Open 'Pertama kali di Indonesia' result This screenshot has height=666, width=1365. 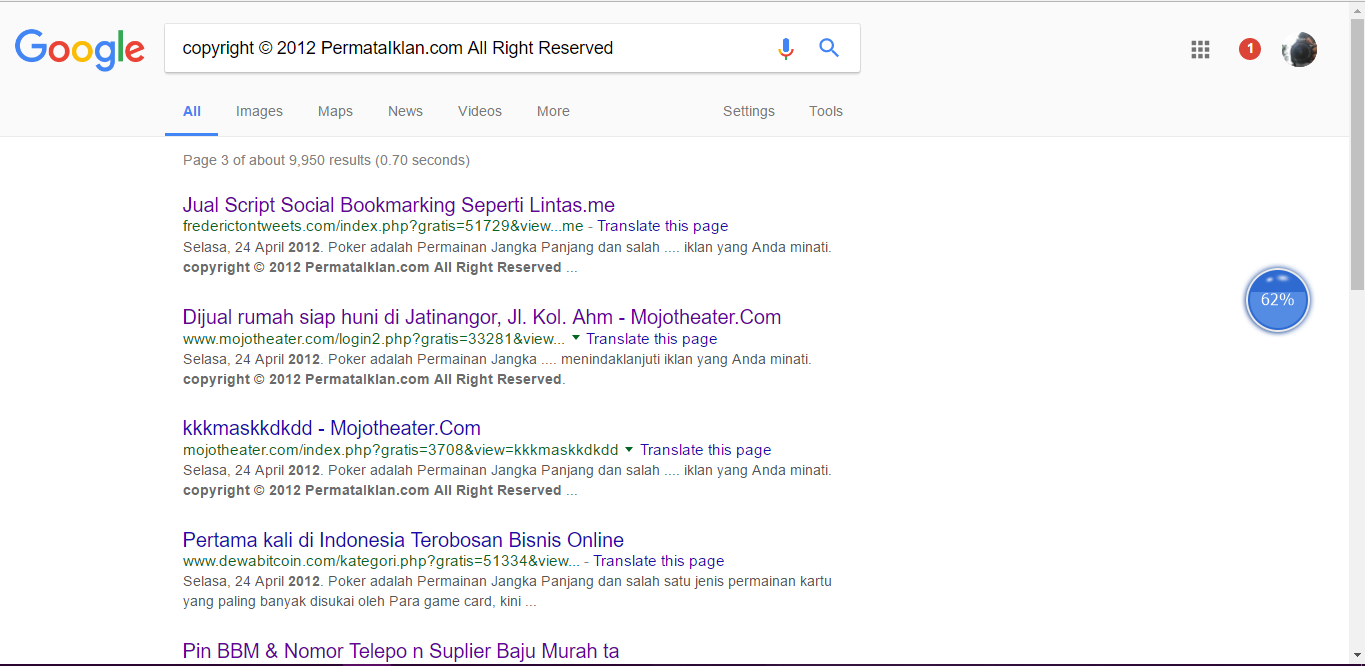[x=403, y=540]
